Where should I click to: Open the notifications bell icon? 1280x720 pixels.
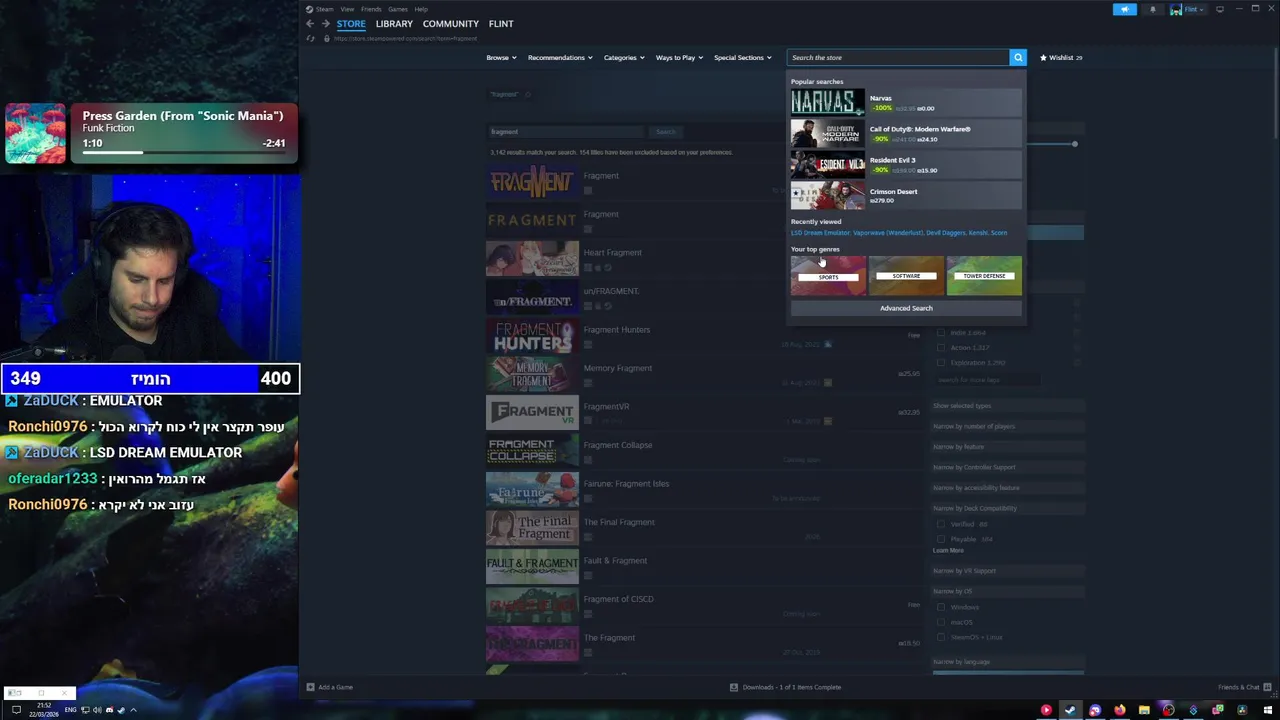click(x=1152, y=9)
